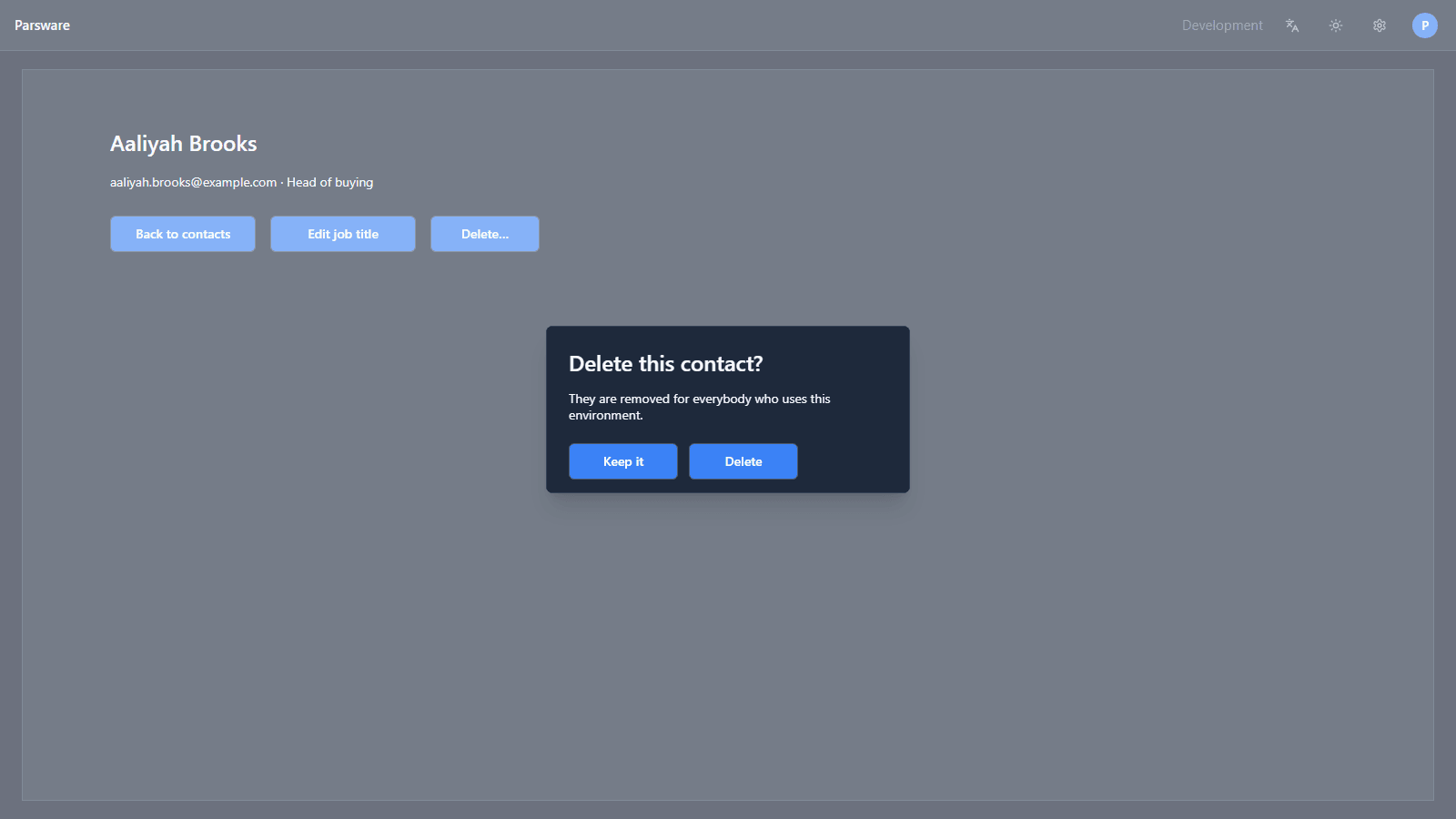Viewport: 1456px width, 819px height.
Task: Click the Delete... button under contact
Action: (x=485, y=234)
